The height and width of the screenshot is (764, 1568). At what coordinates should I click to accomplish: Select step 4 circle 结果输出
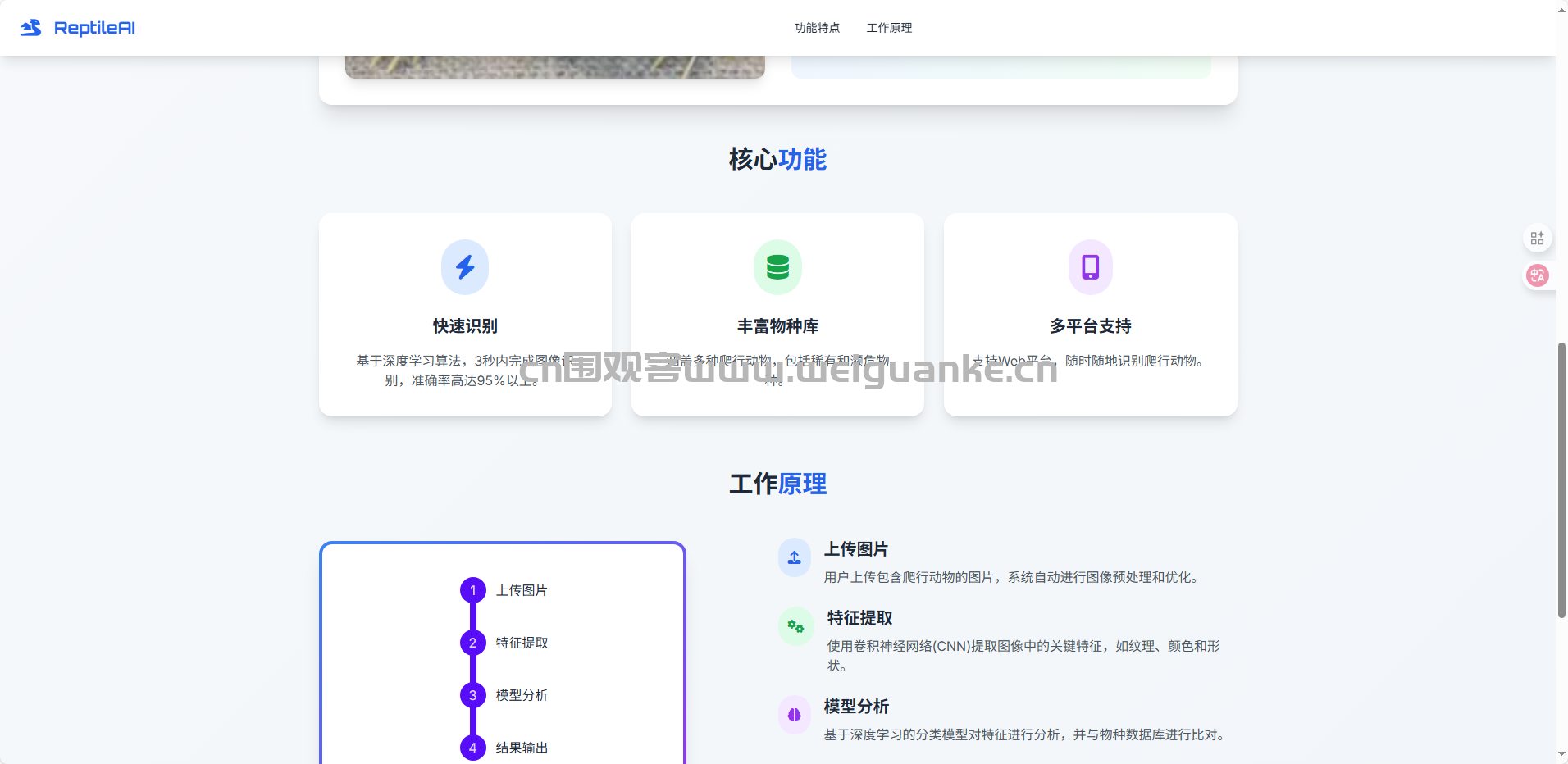[472, 748]
